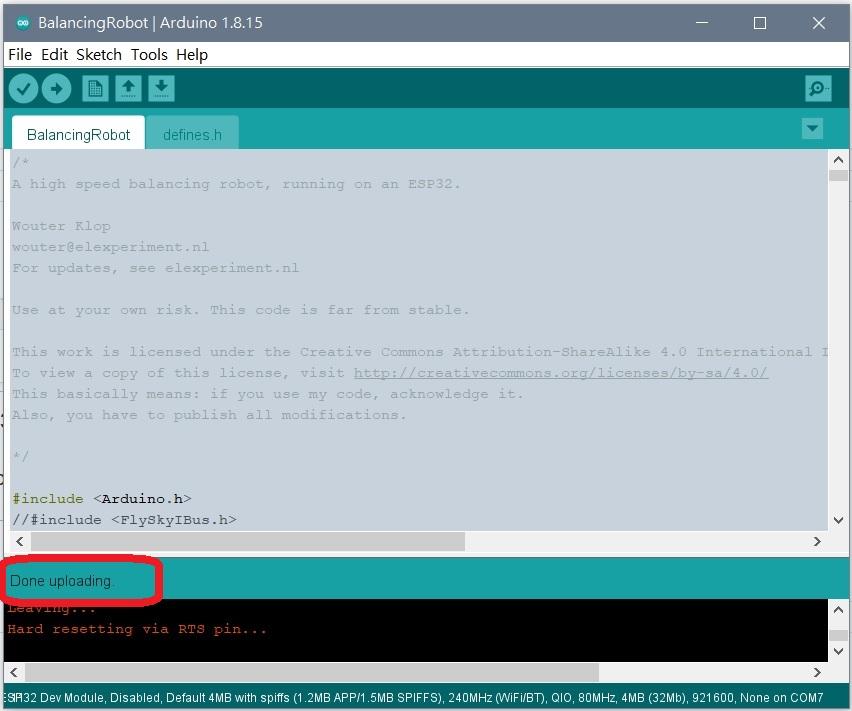Follow the creativecommons.org license link

(x=561, y=373)
